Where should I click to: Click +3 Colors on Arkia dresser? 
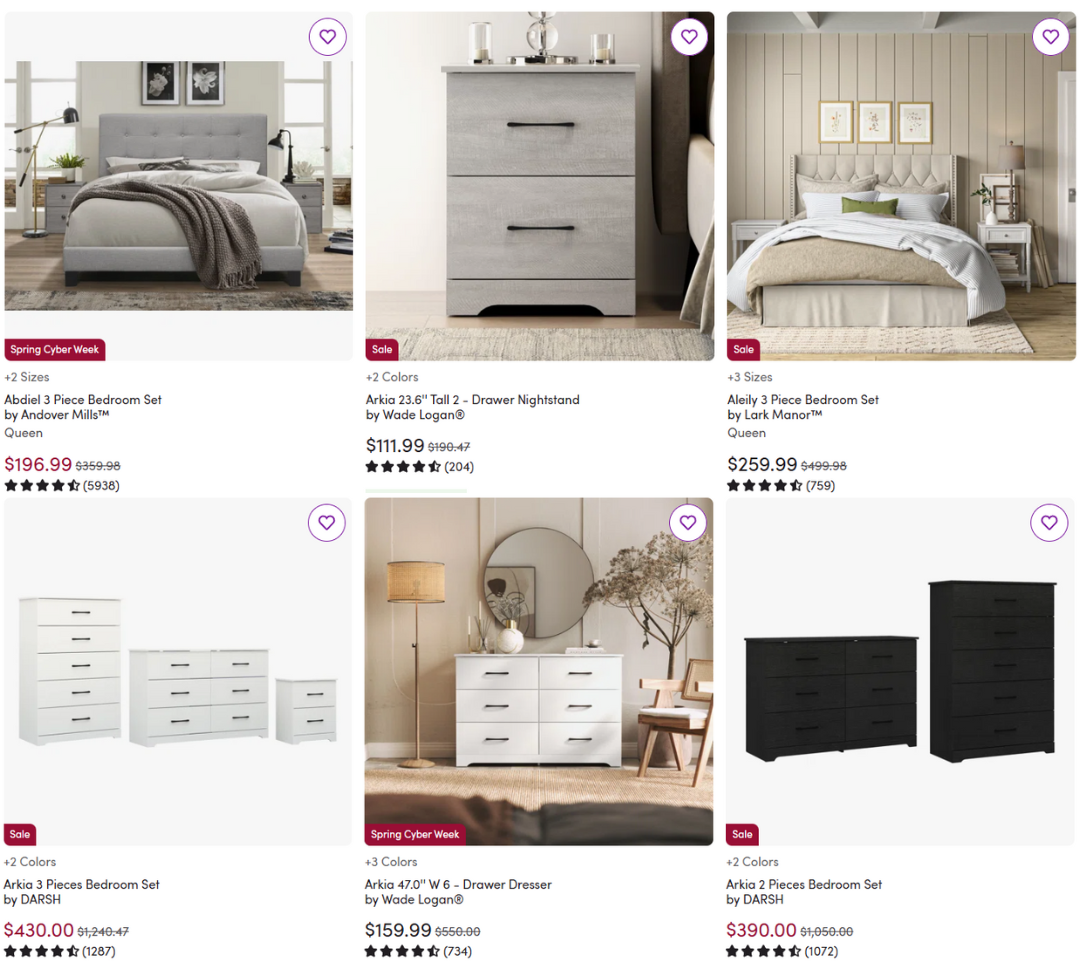click(391, 862)
